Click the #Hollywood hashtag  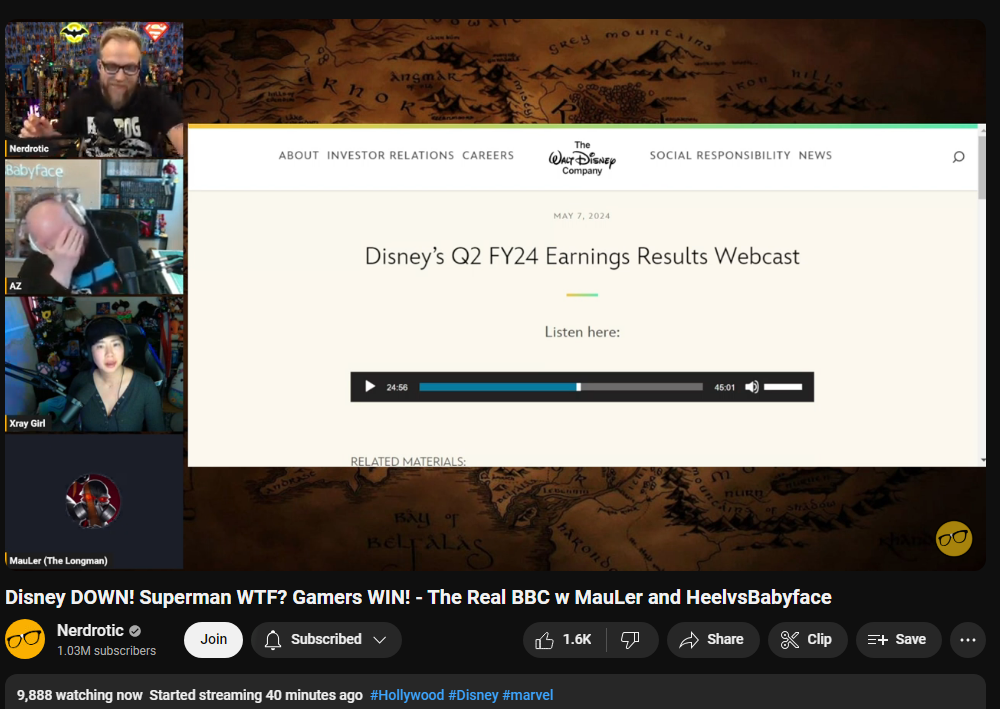coord(407,695)
